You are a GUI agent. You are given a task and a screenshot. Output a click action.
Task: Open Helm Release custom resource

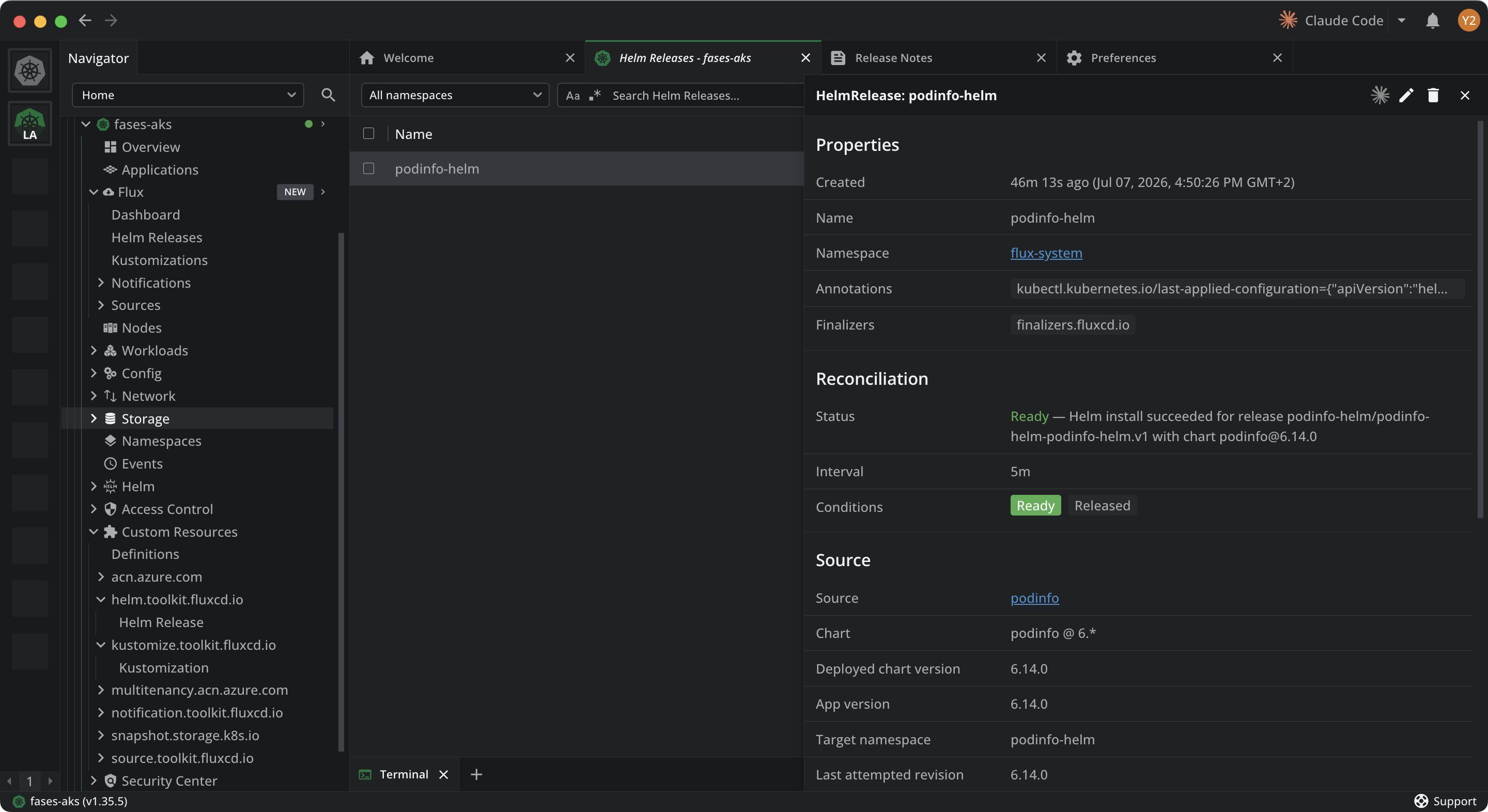click(161, 622)
